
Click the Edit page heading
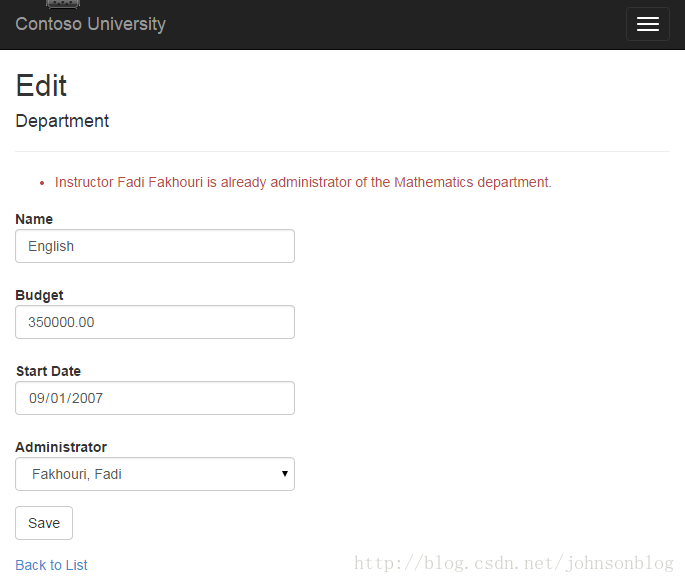[42, 86]
